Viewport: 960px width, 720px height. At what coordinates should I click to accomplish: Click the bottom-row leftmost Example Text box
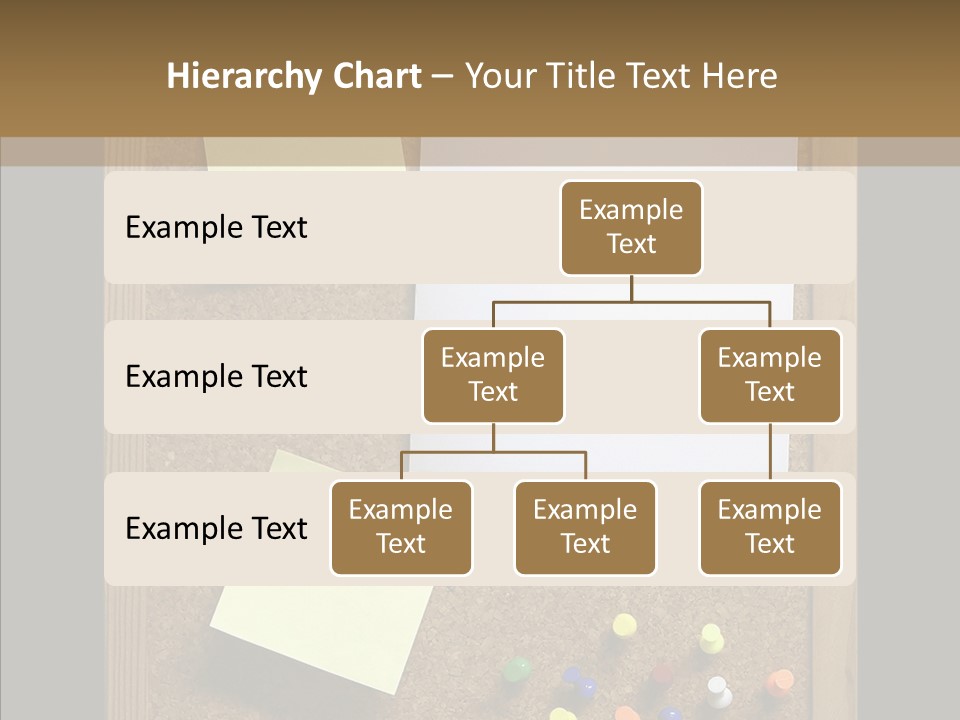(401, 528)
